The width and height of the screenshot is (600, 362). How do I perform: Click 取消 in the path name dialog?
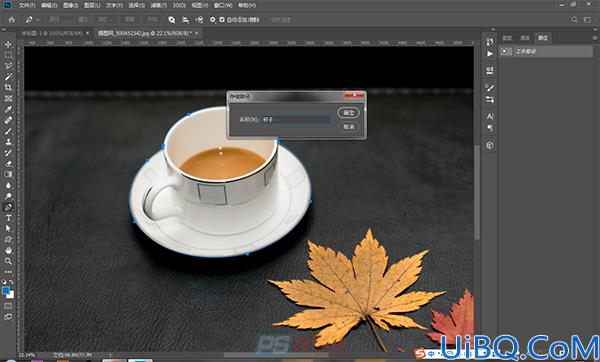(x=349, y=127)
